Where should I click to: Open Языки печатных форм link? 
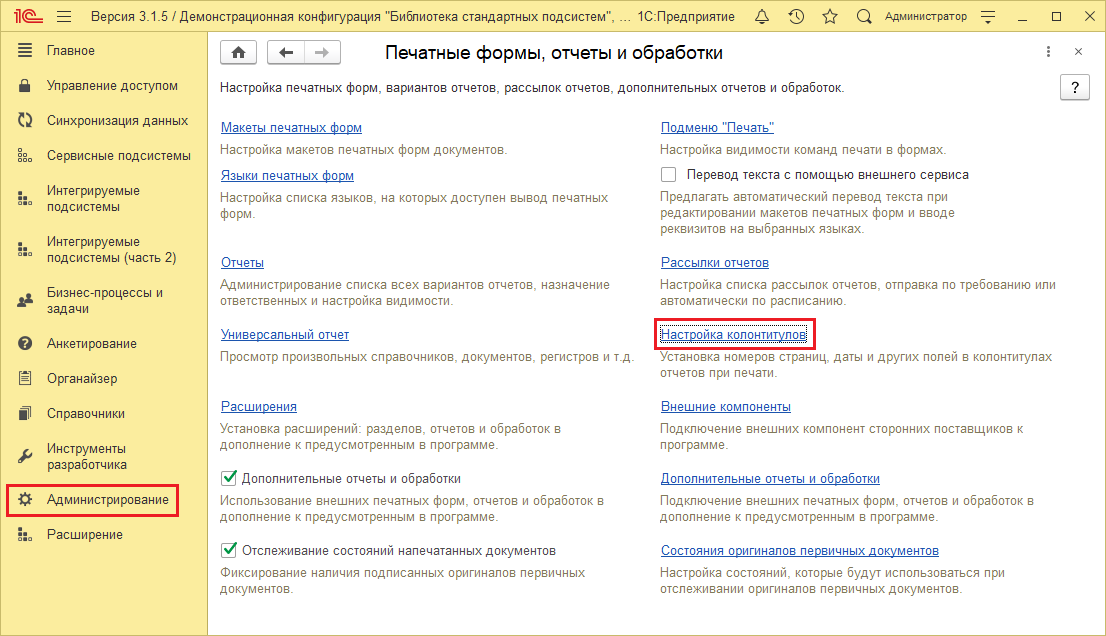coord(287,176)
